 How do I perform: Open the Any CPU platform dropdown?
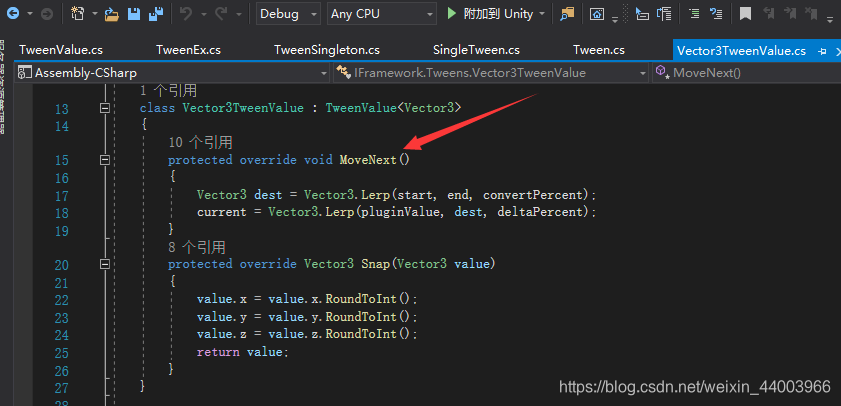coord(381,14)
